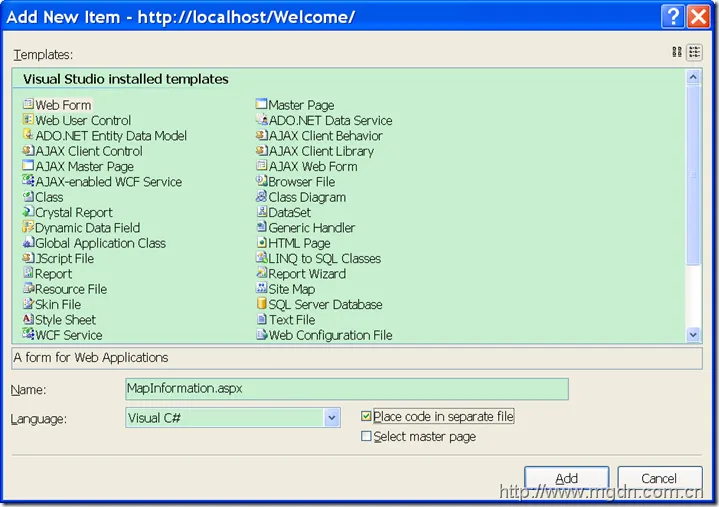Cancel the Add New Item dialog
The width and height of the screenshot is (719, 507).
click(659, 478)
